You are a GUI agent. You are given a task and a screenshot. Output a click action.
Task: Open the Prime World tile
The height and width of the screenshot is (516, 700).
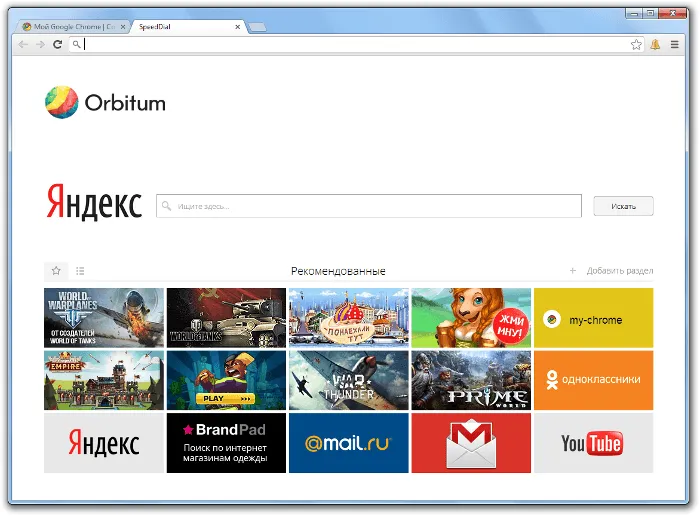point(471,380)
